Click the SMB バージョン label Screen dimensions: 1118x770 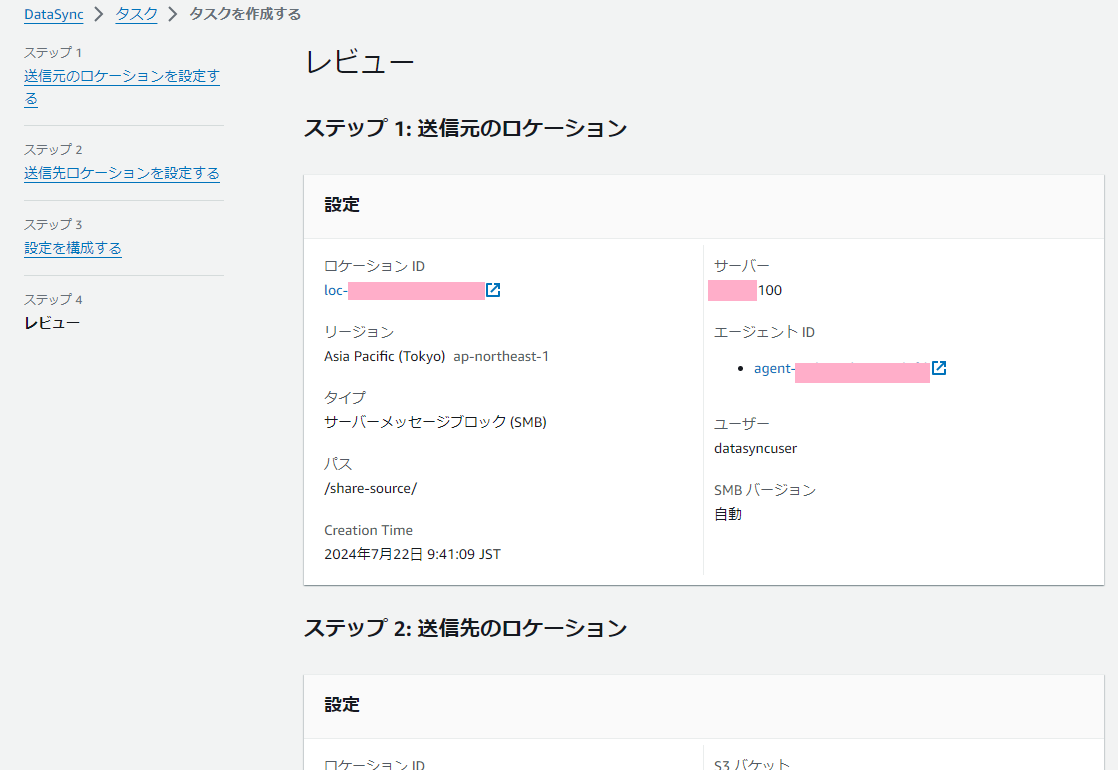pos(765,491)
